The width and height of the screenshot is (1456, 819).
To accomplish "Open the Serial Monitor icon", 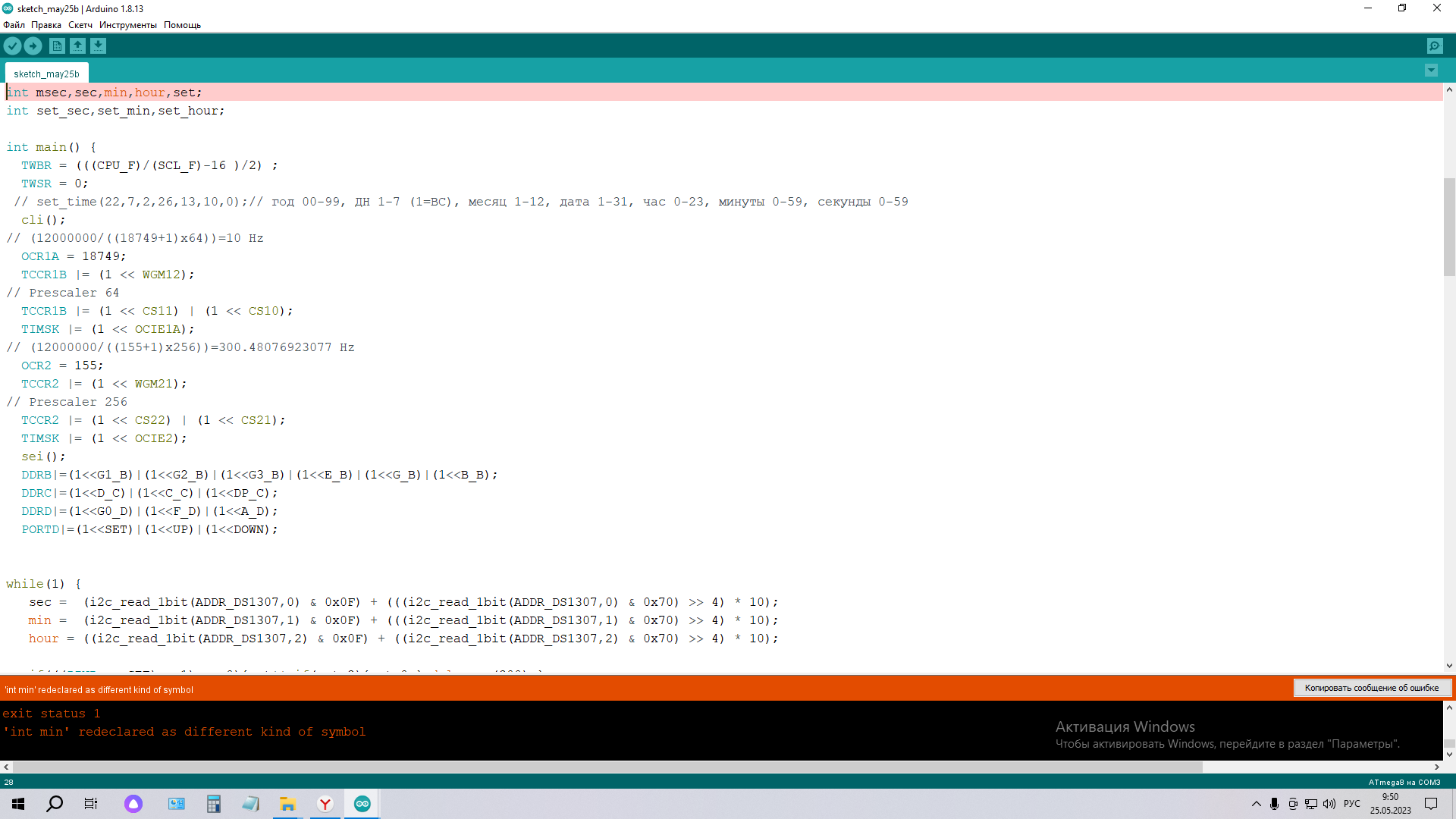I will (x=1435, y=46).
